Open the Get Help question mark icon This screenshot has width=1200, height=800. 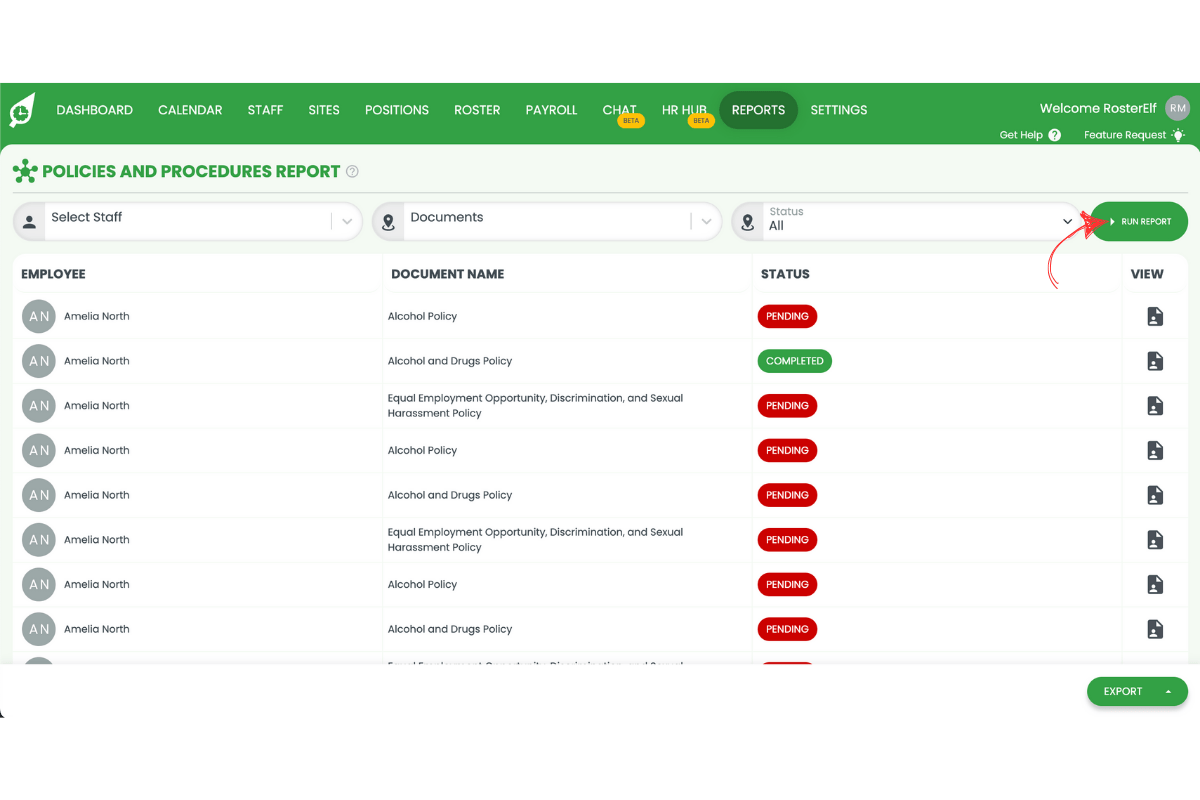[1055, 134]
